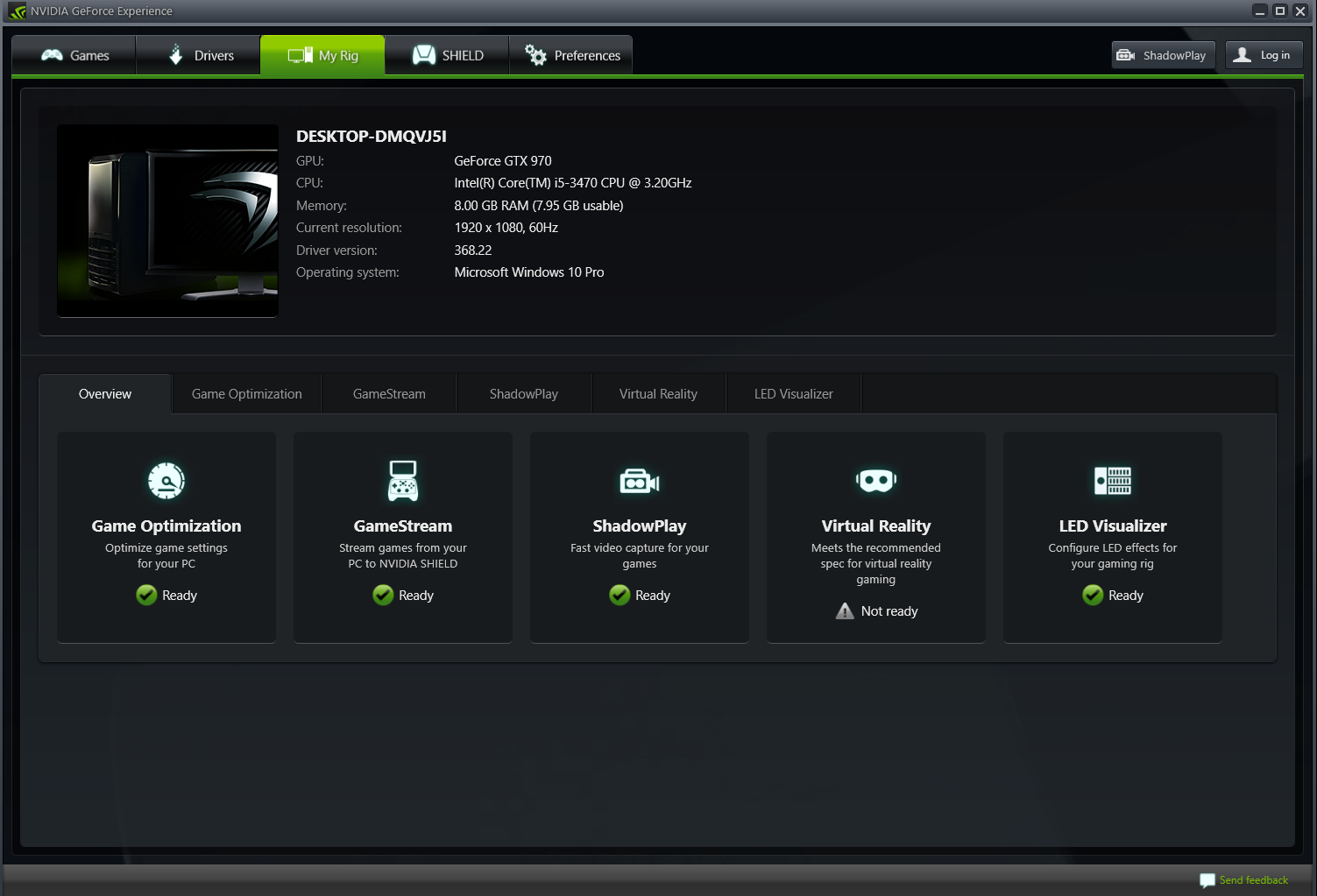Click the Not ready warning triangle icon
The width and height of the screenshot is (1317, 896).
[845, 611]
